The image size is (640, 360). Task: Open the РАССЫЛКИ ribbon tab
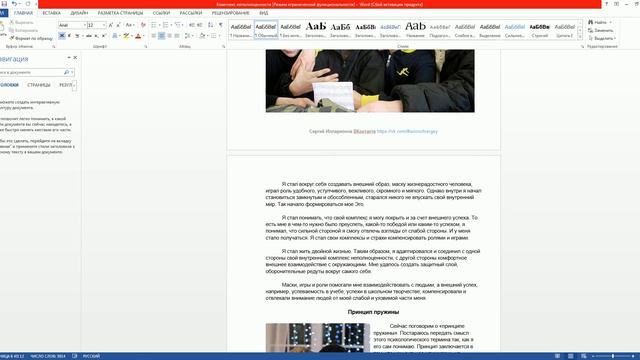coord(191,13)
